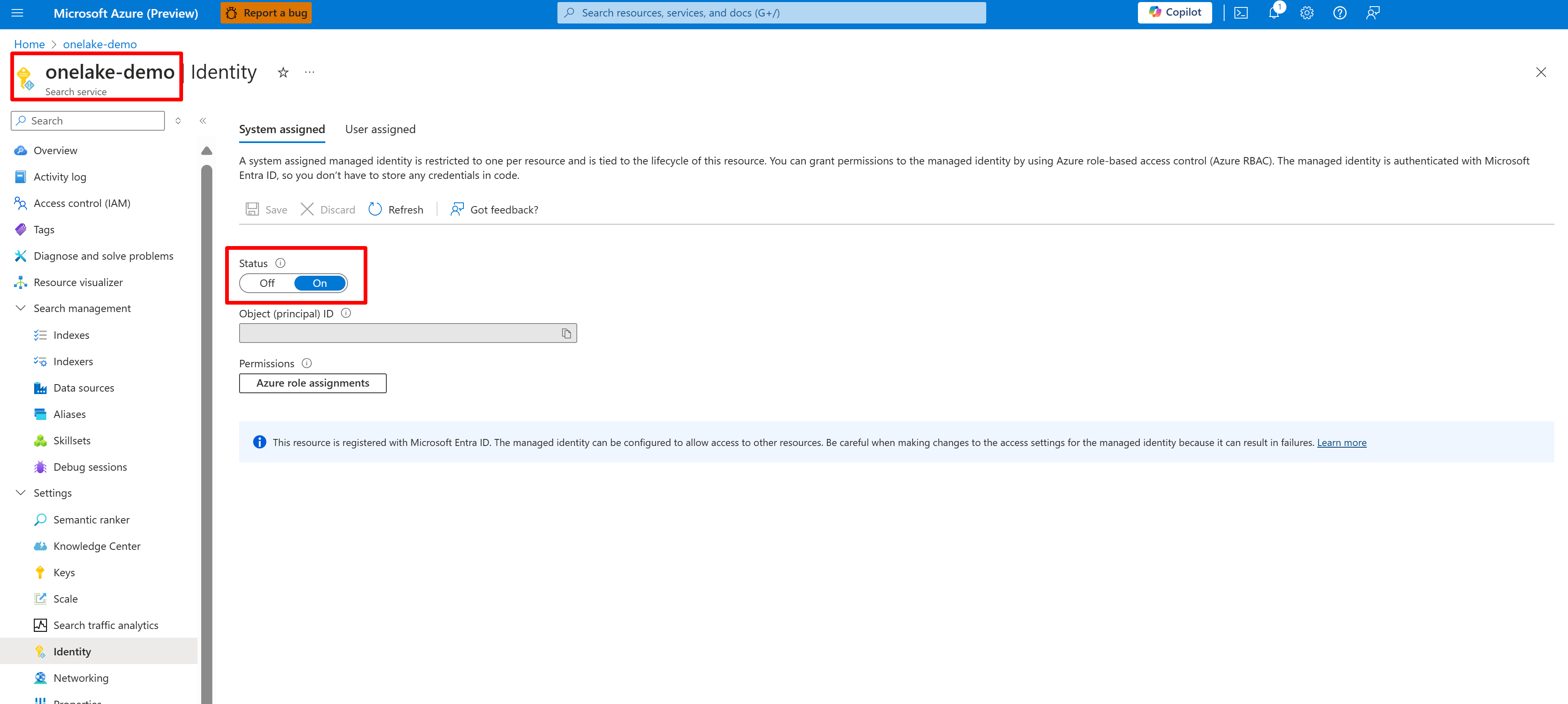Open the Learn more link
The height and width of the screenshot is (704, 1568).
tap(1341, 442)
